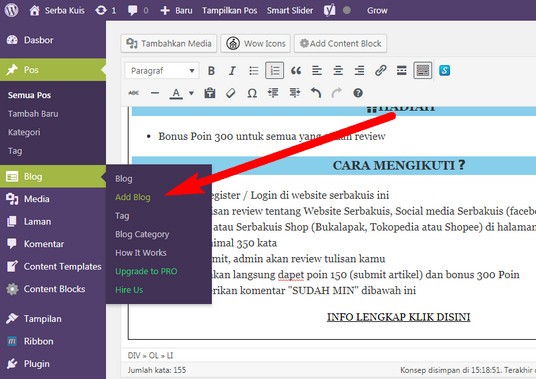The height and width of the screenshot is (379, 536).
Task: Open keyboard shortcuts help icon
Action: pyautogui.click(x=358, y=93)
